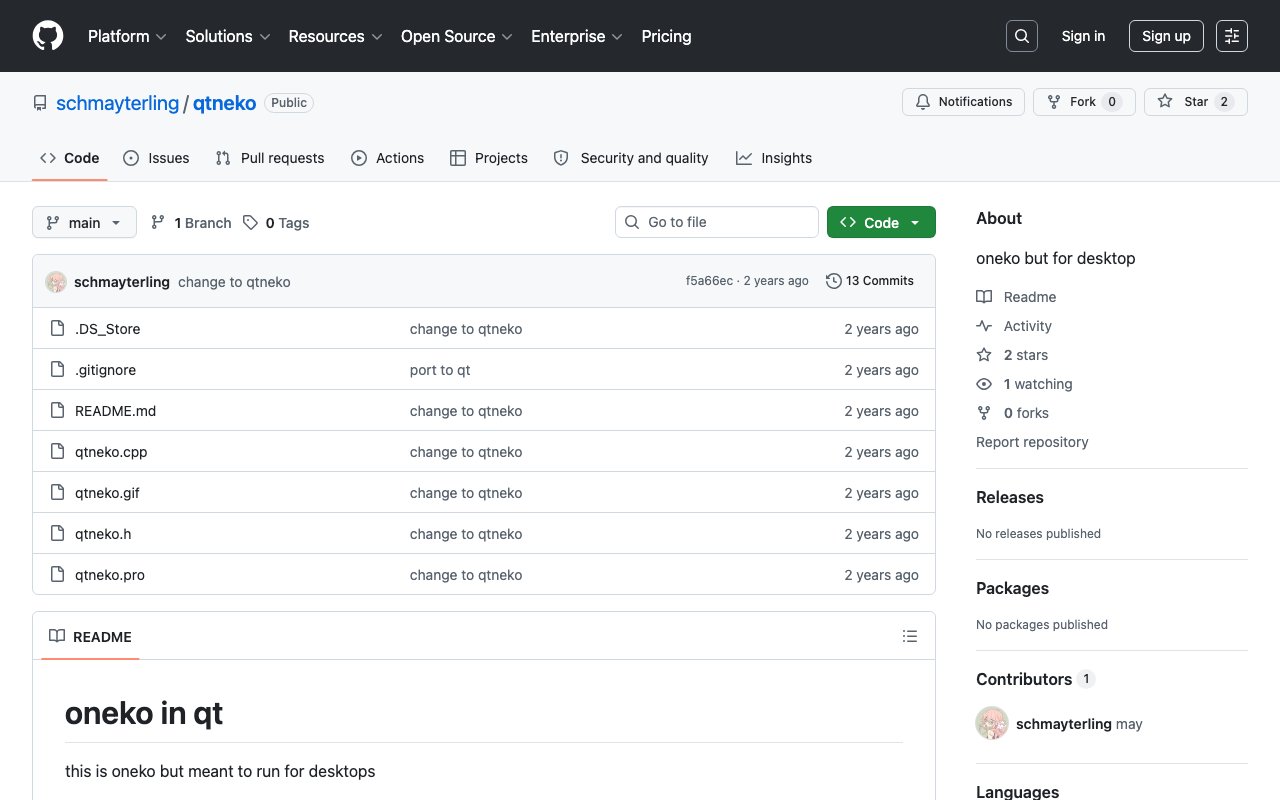View the 13 Commits history

coord(870,281)
